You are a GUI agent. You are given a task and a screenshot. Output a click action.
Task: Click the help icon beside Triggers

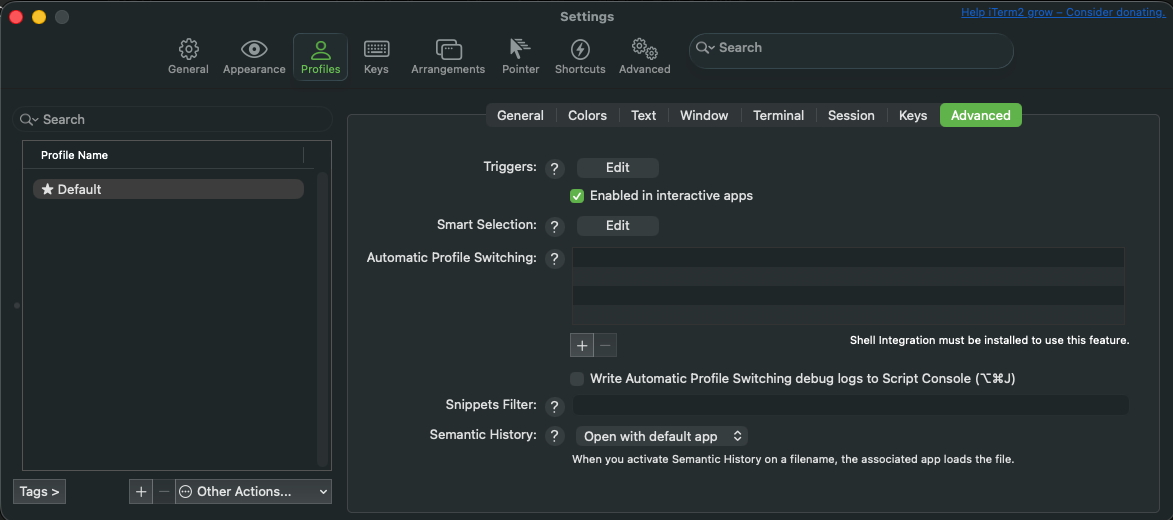pyautogui.click(x=556, y=168)
